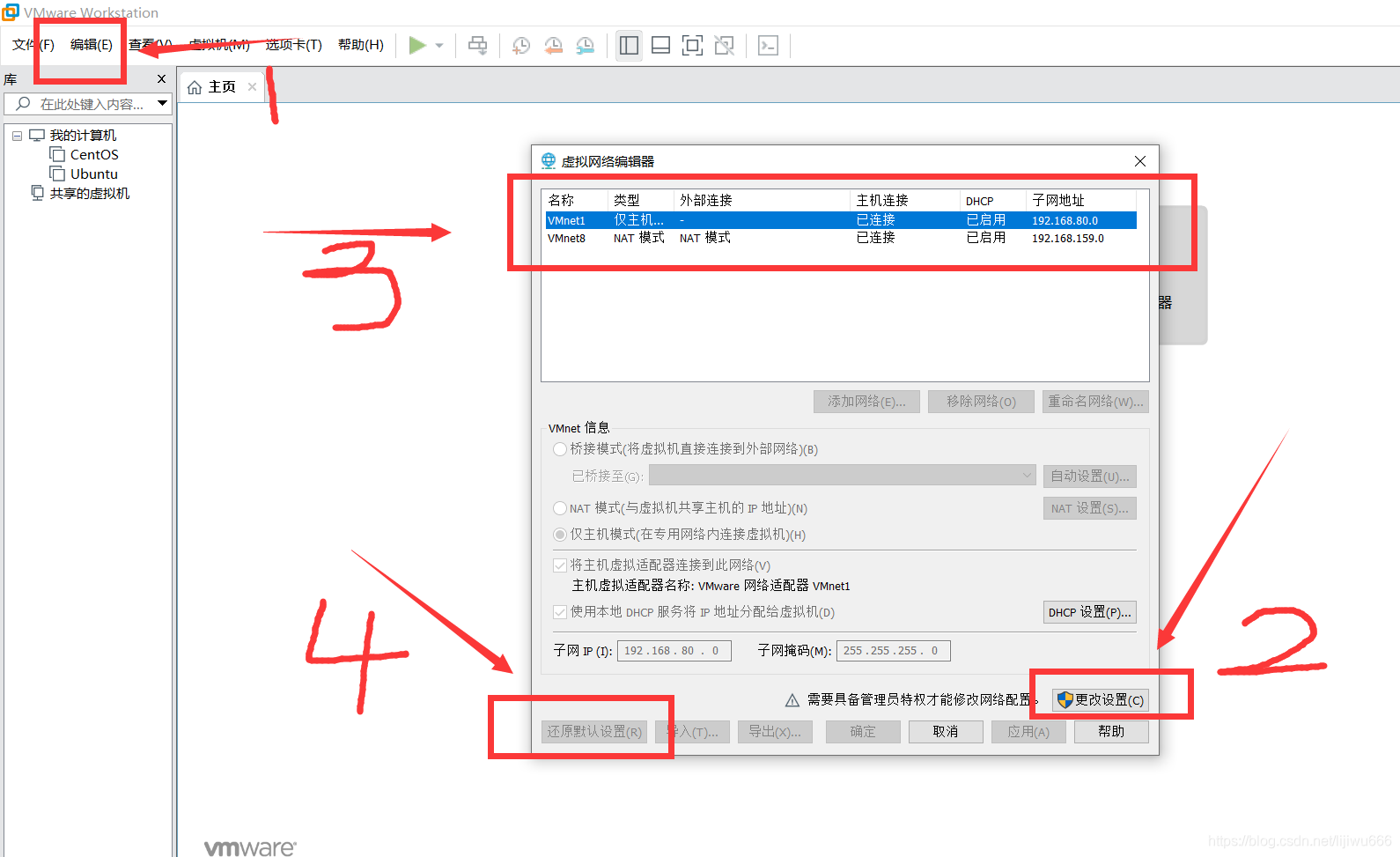Open the VM menu
Image resolution: width=1400 pixels, height=857 pixels.
click(x=219, y=45)
